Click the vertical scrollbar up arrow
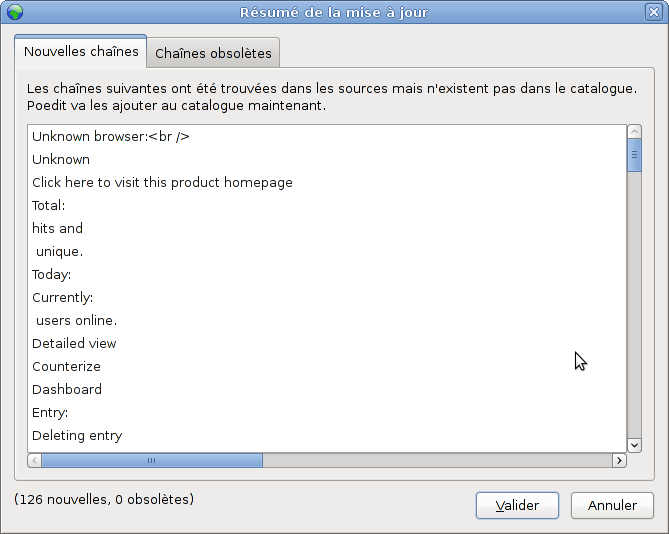Image resolution: width=669 pixels, height=534 pixels. (x=634, y=132)
